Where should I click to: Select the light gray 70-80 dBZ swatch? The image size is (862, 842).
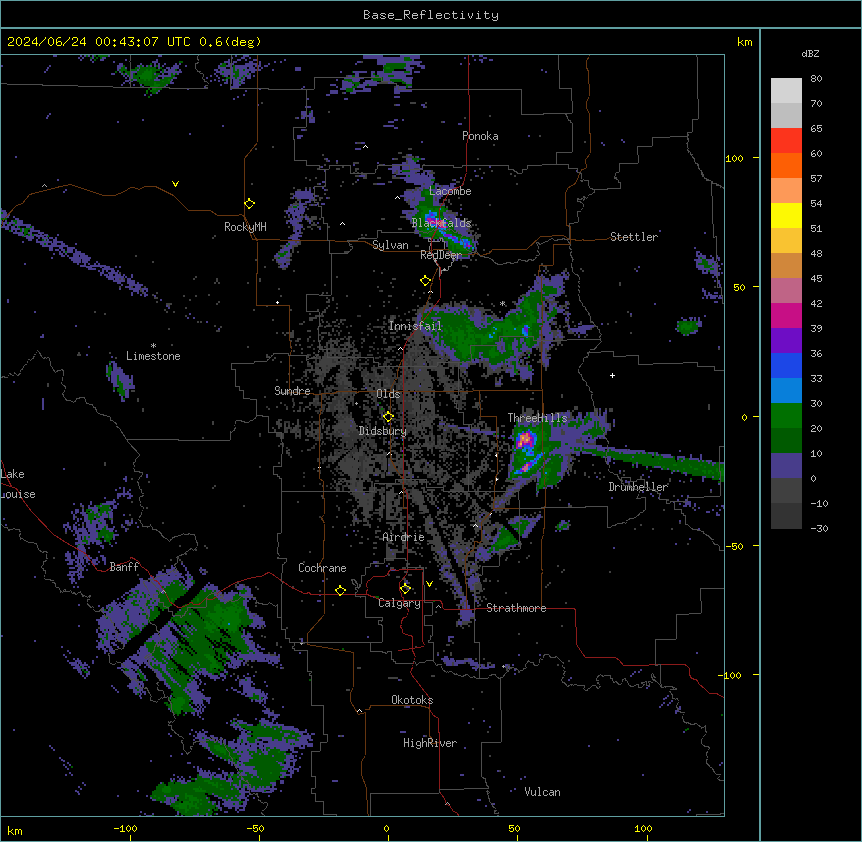[x=786, y=91]
